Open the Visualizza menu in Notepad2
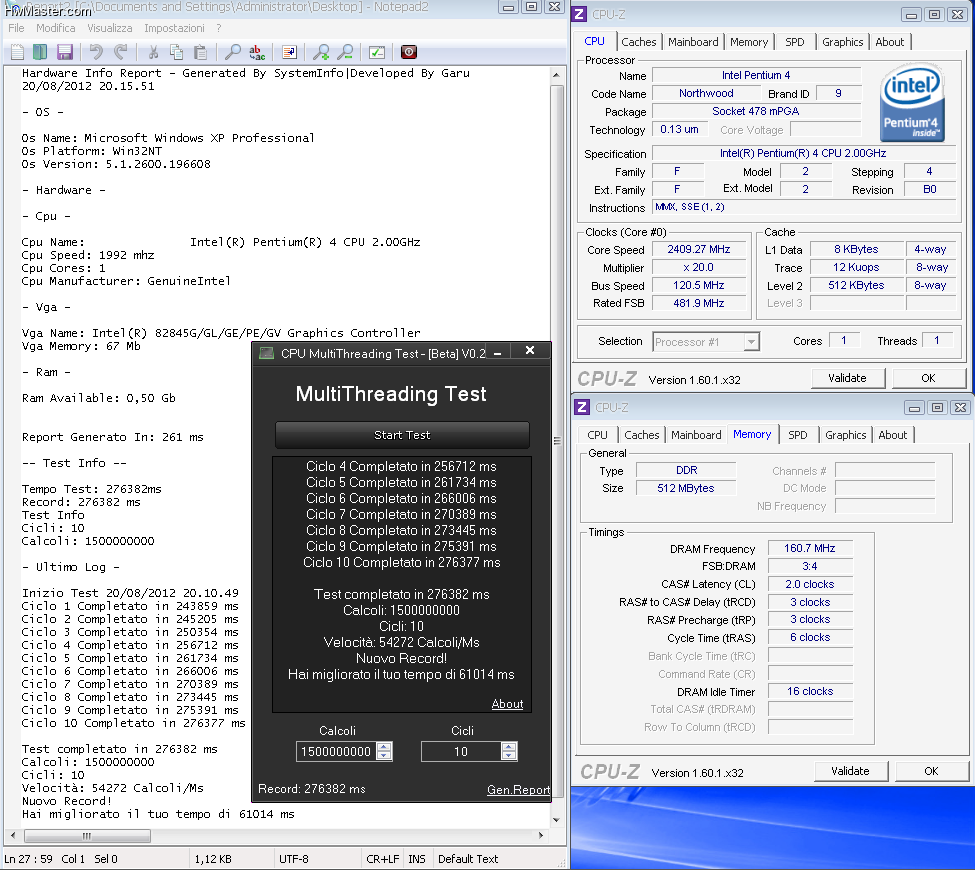 [x=109, y=28]
